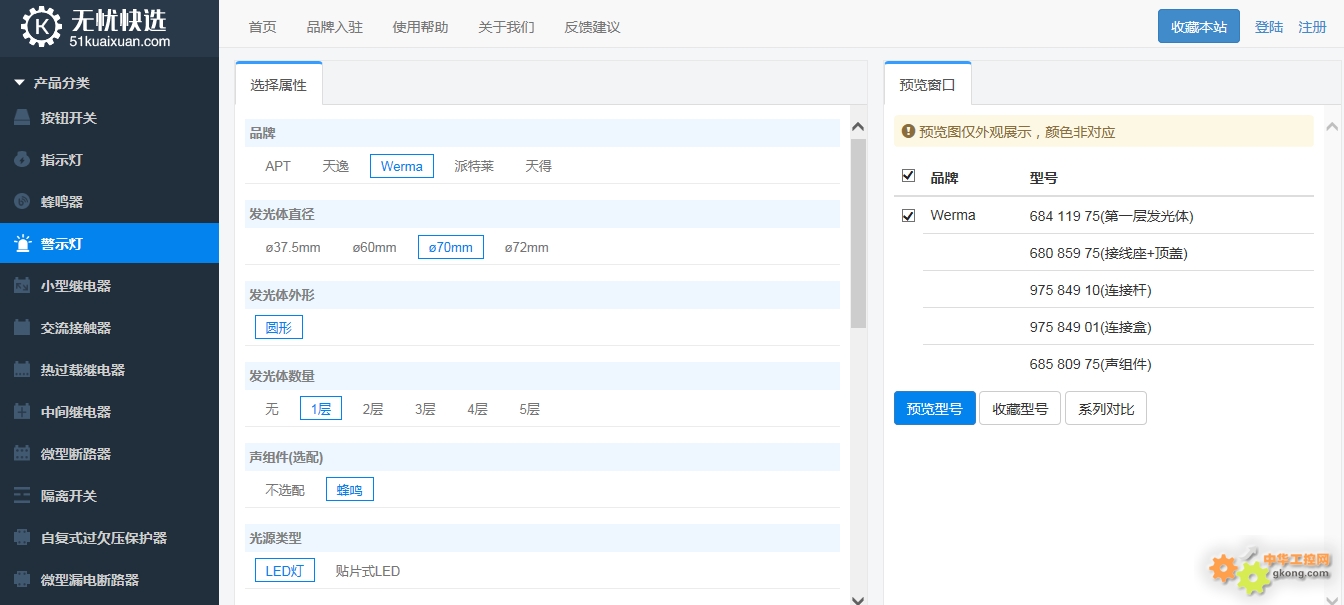Click the 无忧快选 gear logo icon
Image resolution: width=1344 pixels, height=605 pixels.
[41, 27]
